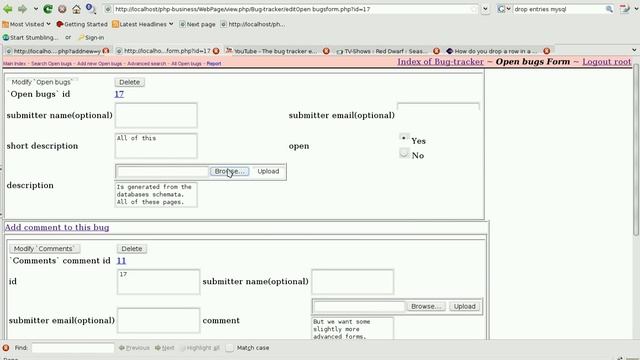Open the comment id 11 link
This screenshot has height=360, width=640.
(121, 260)
